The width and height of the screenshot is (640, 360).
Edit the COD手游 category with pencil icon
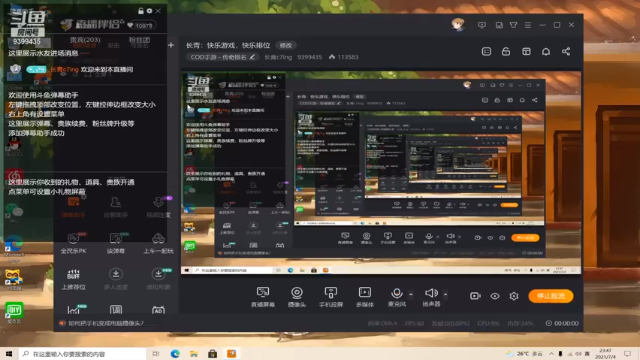(252, 57)
